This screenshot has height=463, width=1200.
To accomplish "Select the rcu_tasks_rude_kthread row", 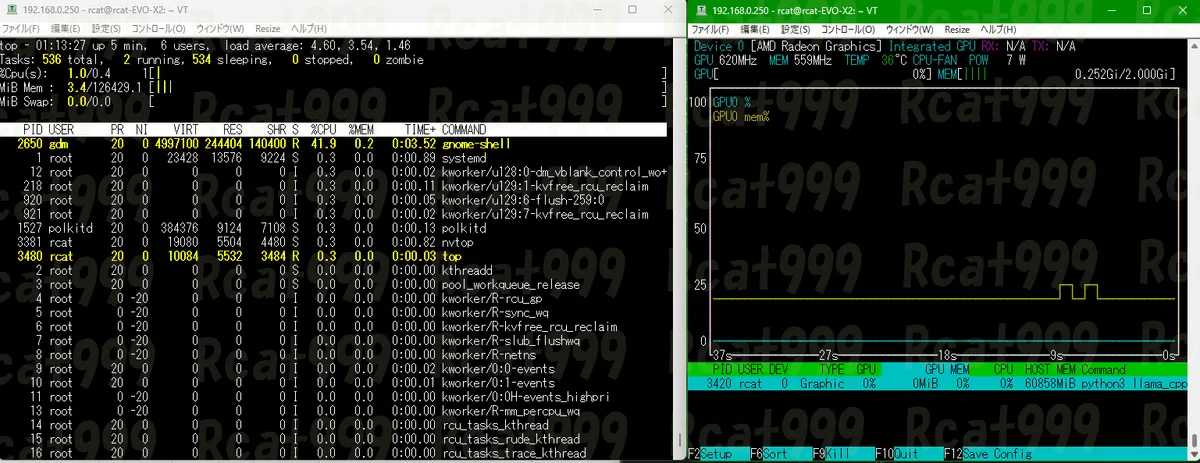I will coord(333,438).
